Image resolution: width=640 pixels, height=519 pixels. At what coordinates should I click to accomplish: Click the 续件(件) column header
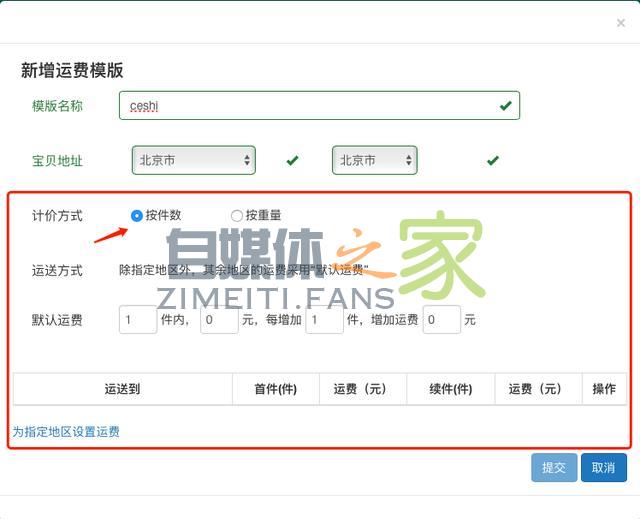click(450, 389)
